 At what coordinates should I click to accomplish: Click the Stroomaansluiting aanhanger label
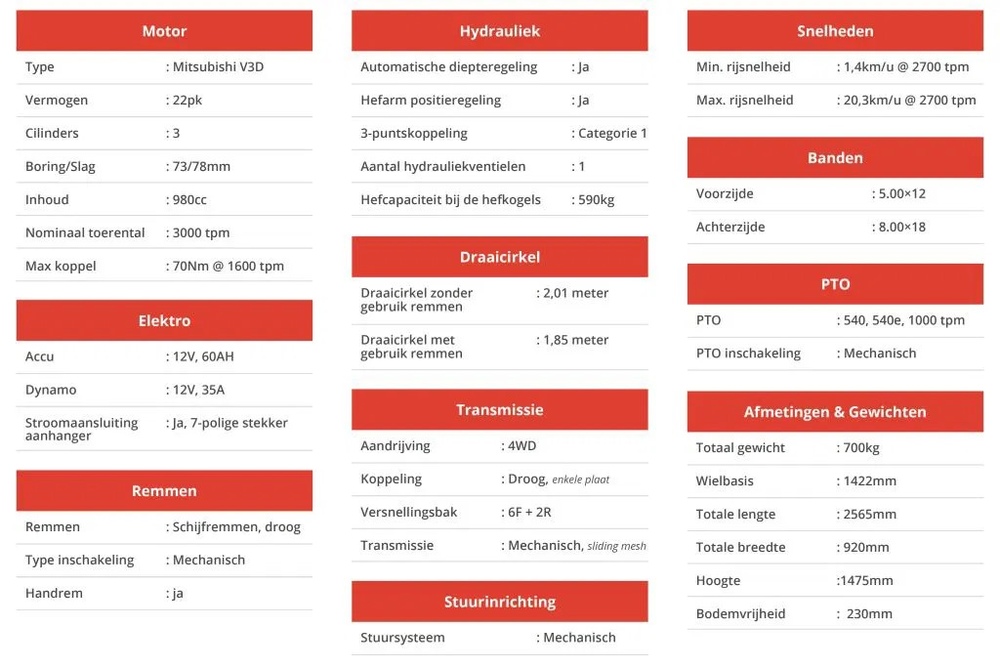82,429
